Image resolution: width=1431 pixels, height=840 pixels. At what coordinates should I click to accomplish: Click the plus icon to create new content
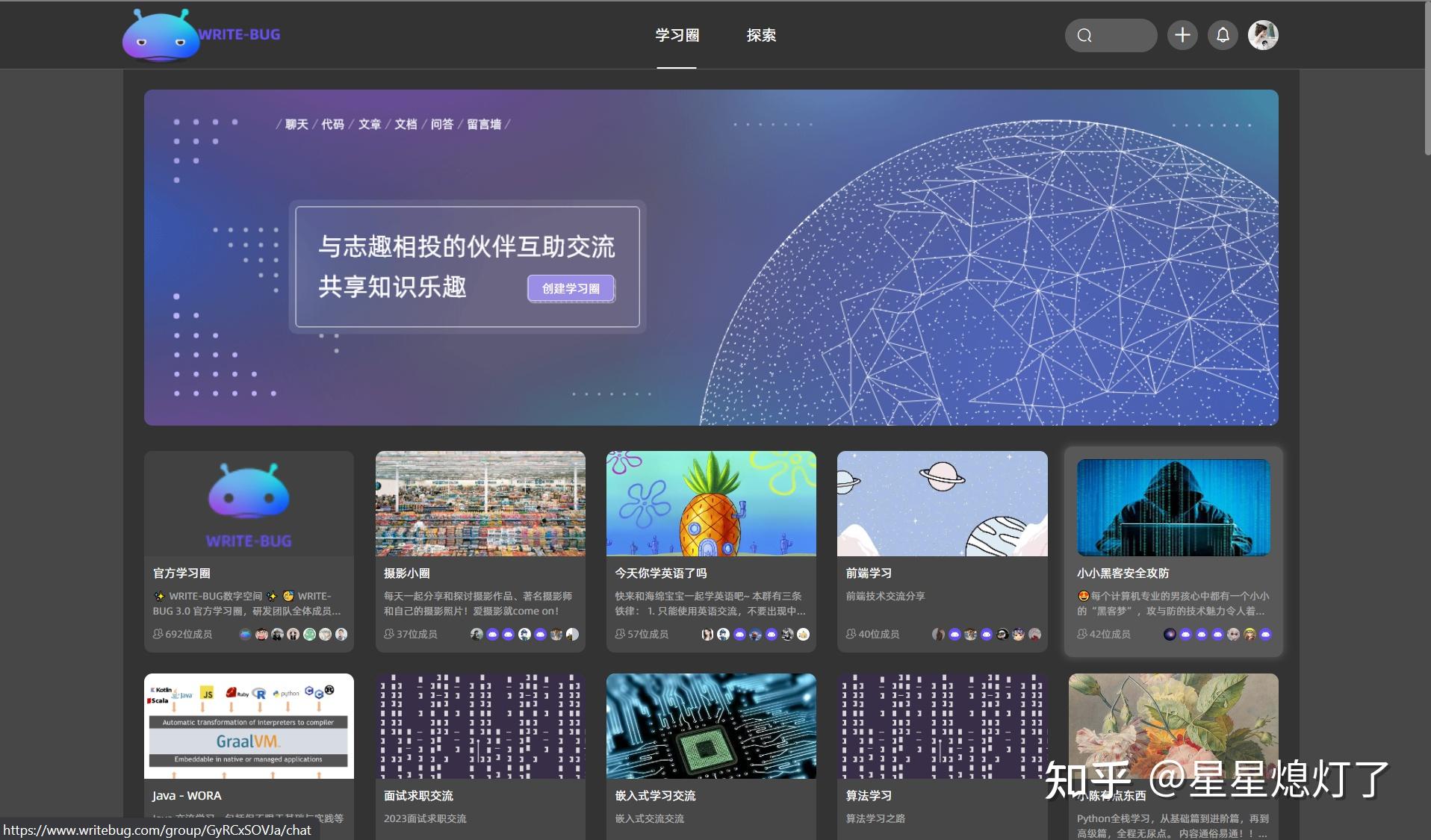pos(1182,34)
